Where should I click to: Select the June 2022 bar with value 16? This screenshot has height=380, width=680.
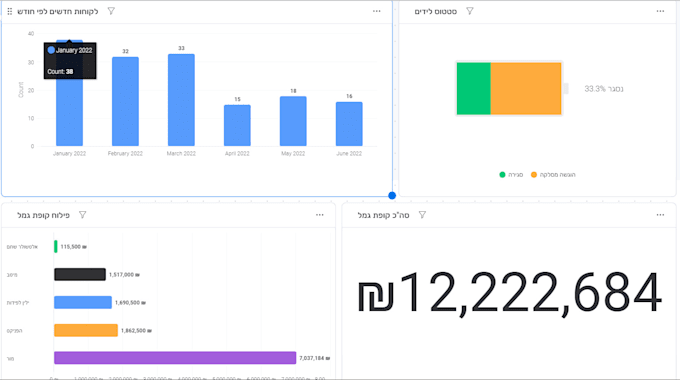349,124
